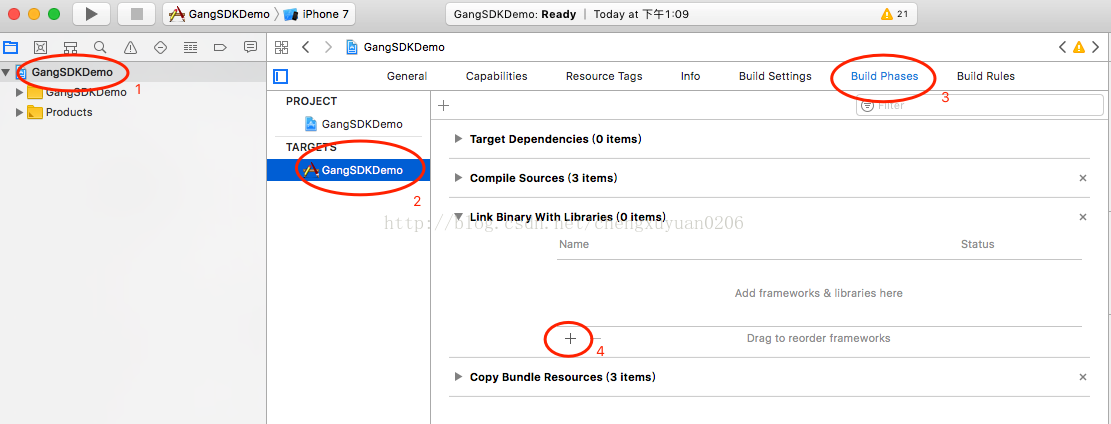
Task: Click the yellow warning count badge
Action: pos(894,14)
